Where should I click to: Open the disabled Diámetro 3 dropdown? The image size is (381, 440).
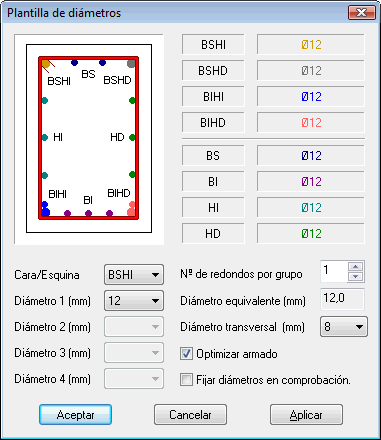134,353
